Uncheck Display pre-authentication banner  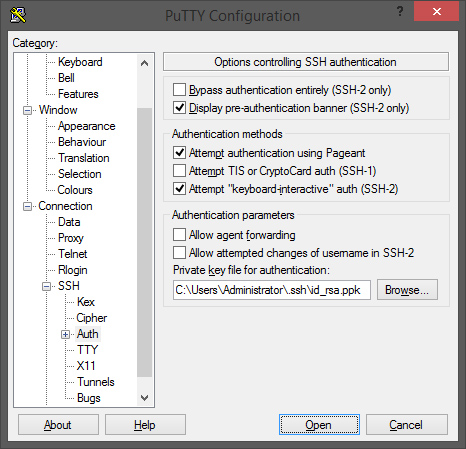coord(179,108)
